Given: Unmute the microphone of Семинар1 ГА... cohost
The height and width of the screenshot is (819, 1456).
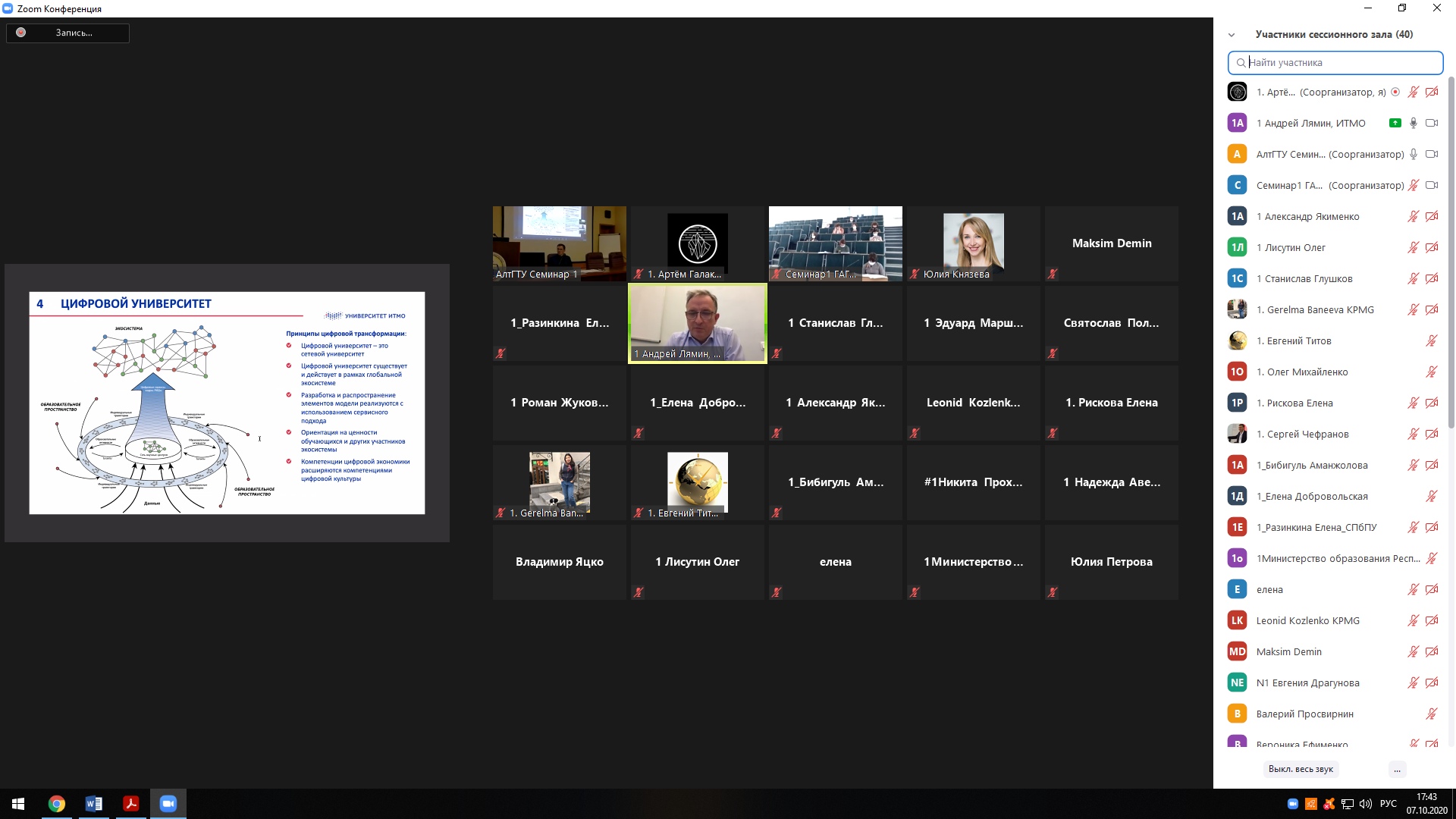Looking at the screenshot, I should pyautogui.click(x=1414, y=185).
